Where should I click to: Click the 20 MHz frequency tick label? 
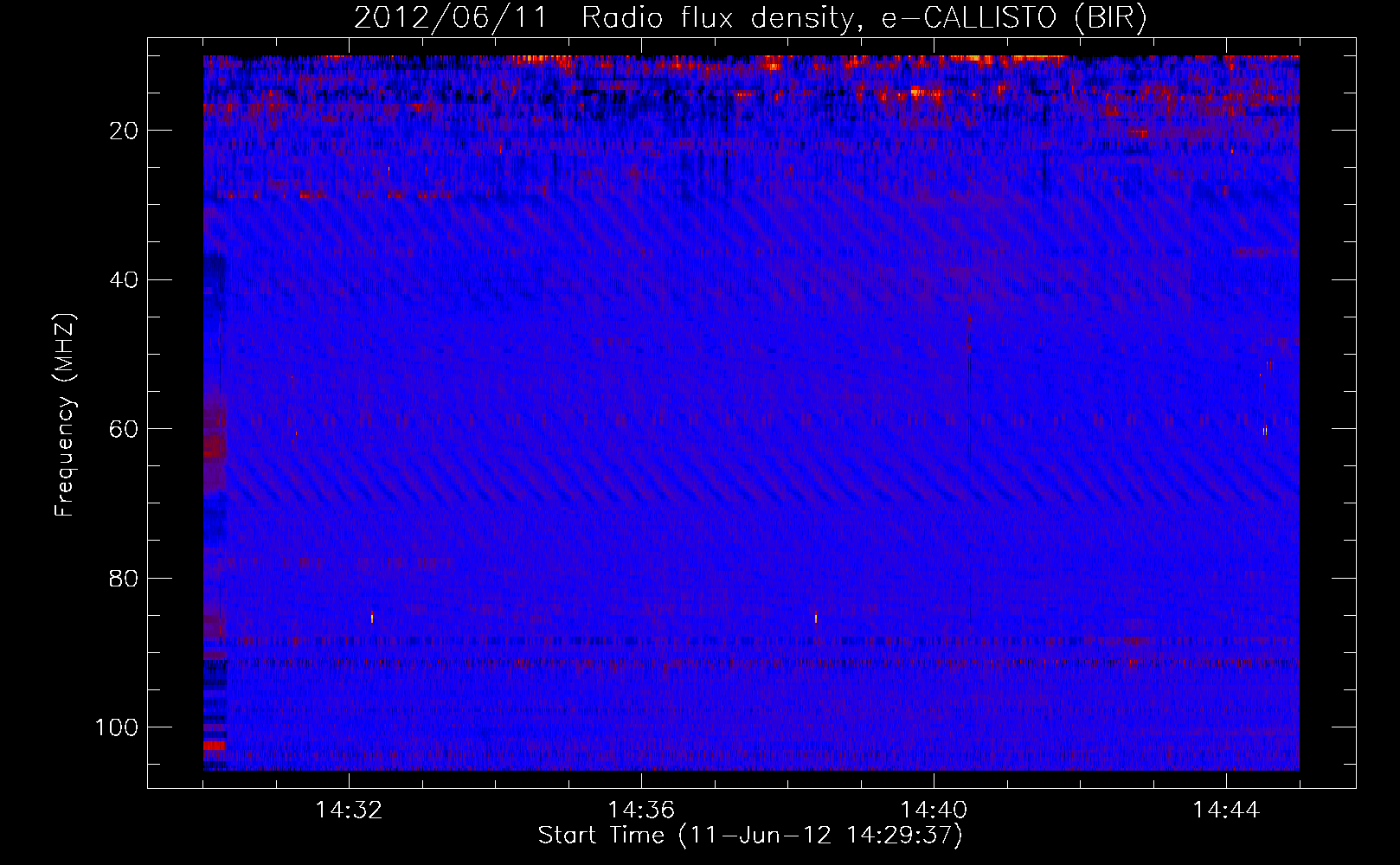124,131
